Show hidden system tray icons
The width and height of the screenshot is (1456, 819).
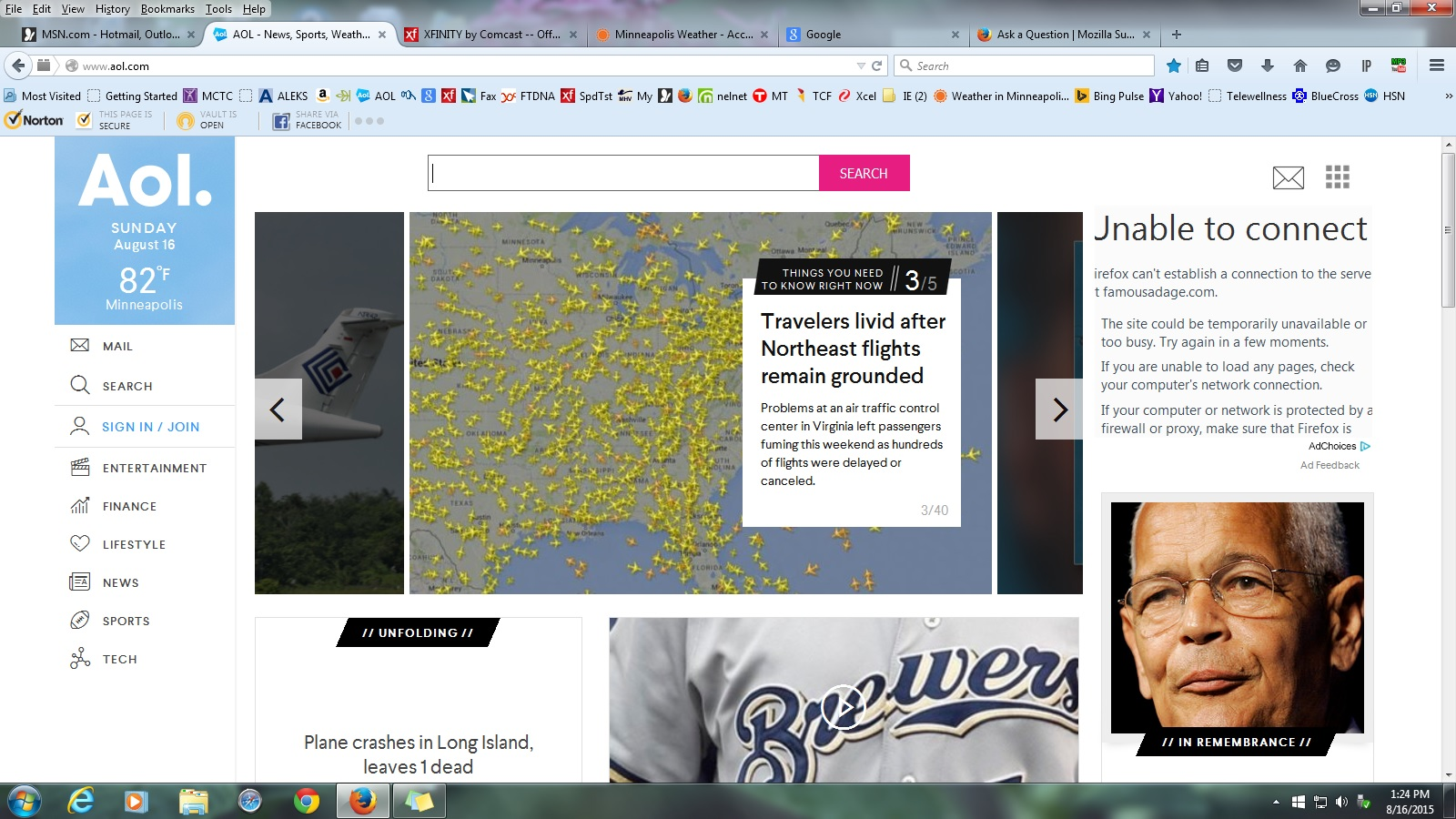[x=1276, y=802]
